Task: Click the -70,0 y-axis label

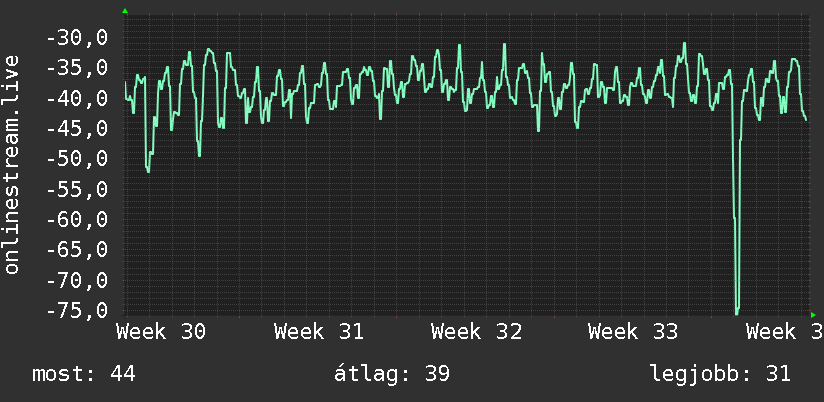Action: pos(77,280)
